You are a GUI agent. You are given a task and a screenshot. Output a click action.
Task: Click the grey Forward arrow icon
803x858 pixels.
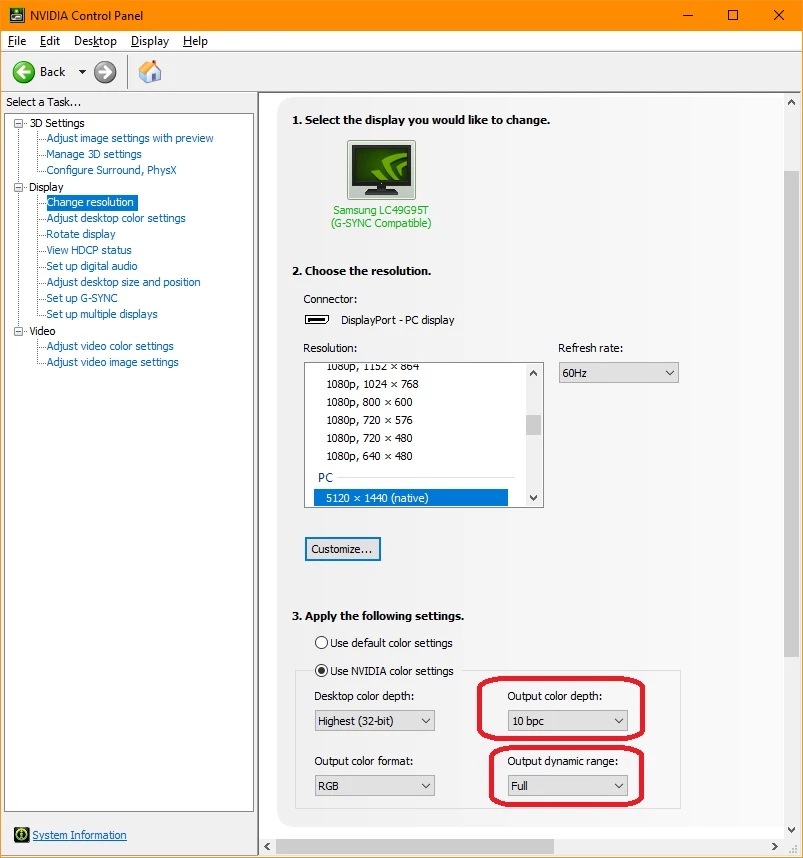(x=105, y=72)
